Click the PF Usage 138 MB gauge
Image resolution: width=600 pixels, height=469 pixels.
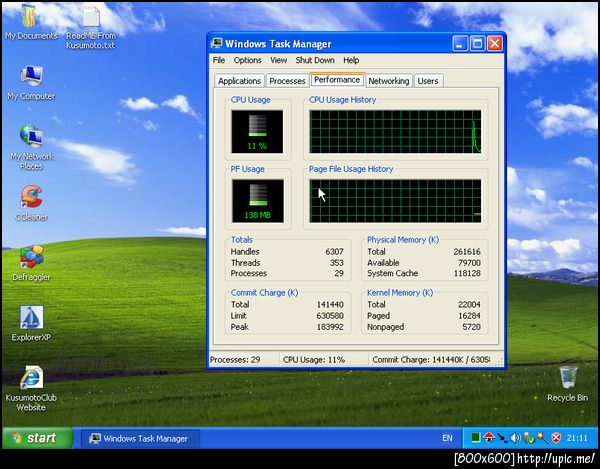(x=258, y=201)
